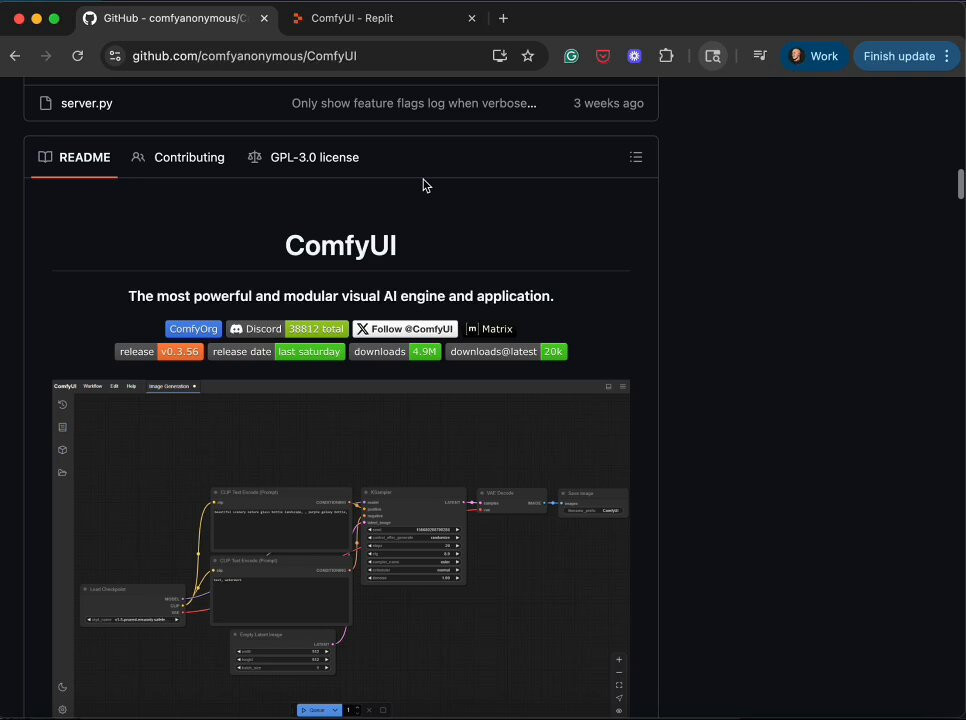Image resolution: width=966 pixels, height=720 pixels.
Task: Open the purple gear extension icon
Action: (635, 56)
